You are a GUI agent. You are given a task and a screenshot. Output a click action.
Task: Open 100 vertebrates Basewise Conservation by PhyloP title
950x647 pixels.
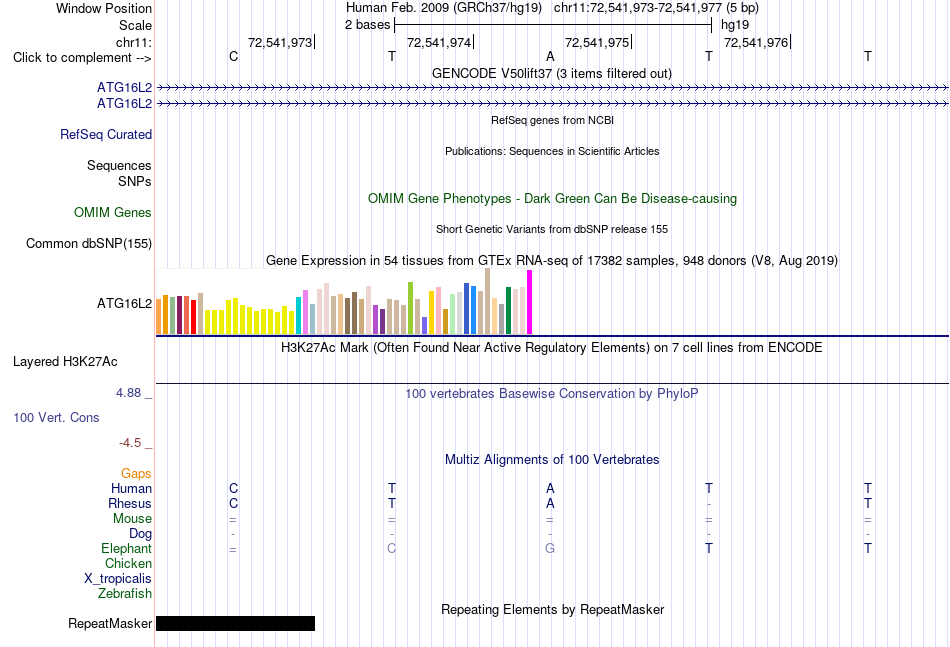pos(552,394)
